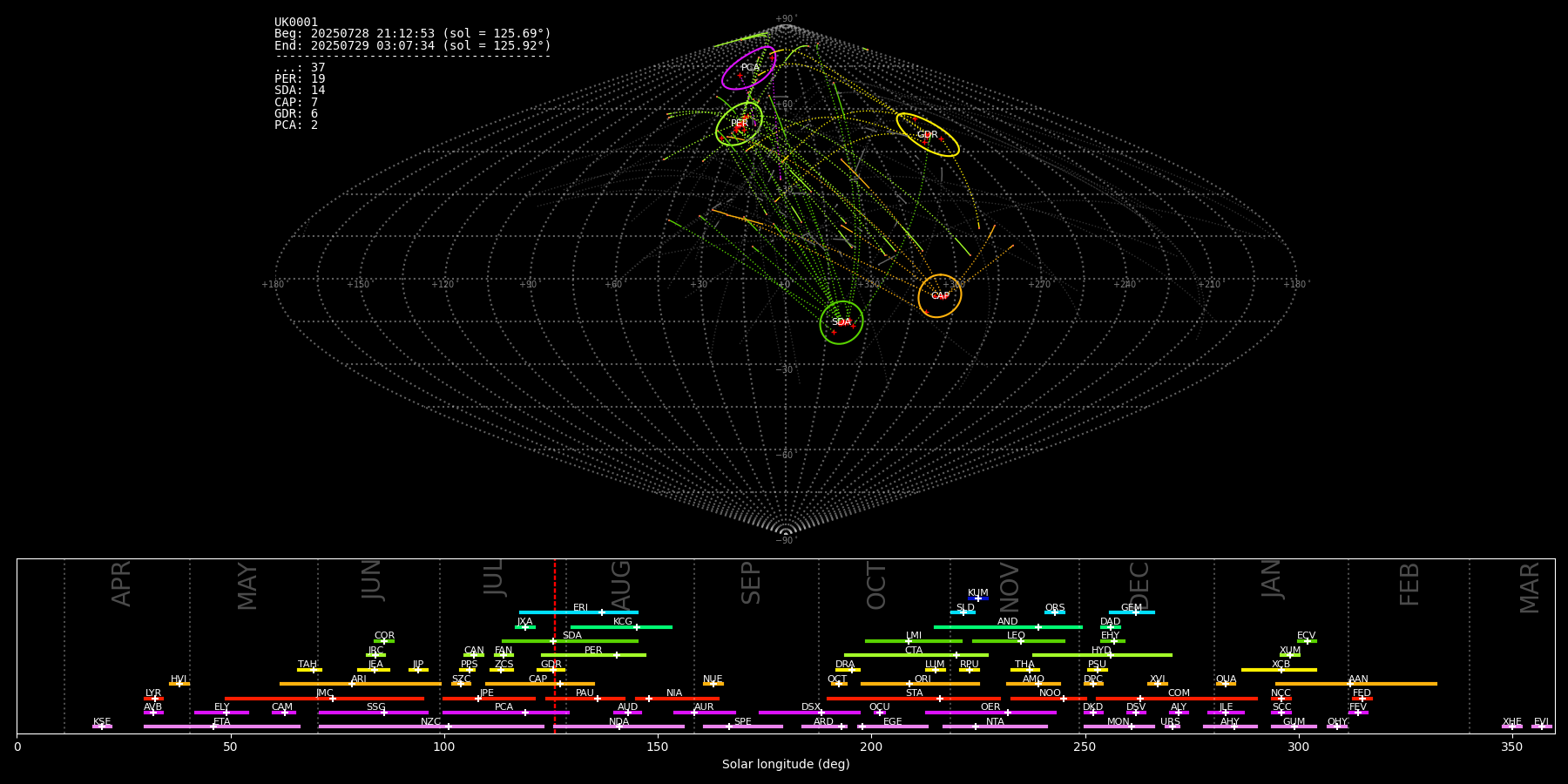The image size is (1568, 784).
Task: Click the 200 tick on solar longitude axis
Action: (871, 747)
